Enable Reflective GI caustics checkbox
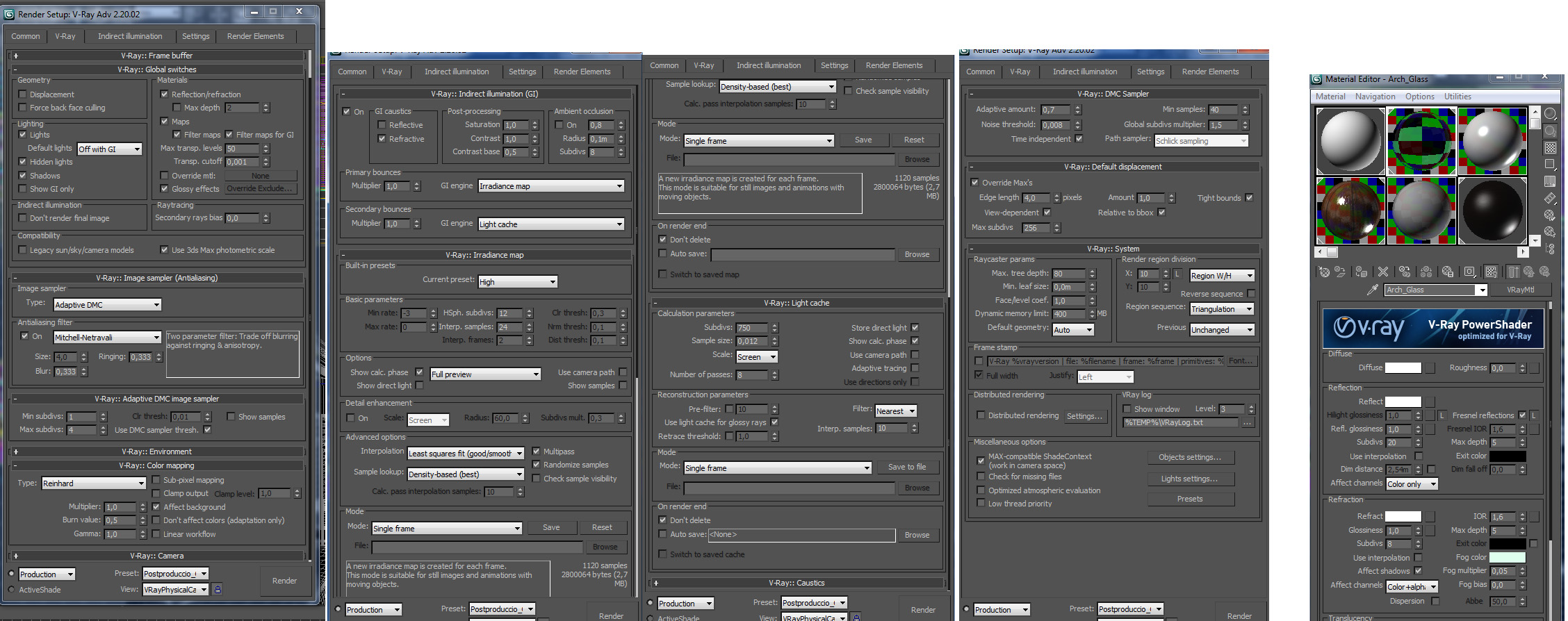The width and height of the screenshot is (1568, 621). coord(382,125)
